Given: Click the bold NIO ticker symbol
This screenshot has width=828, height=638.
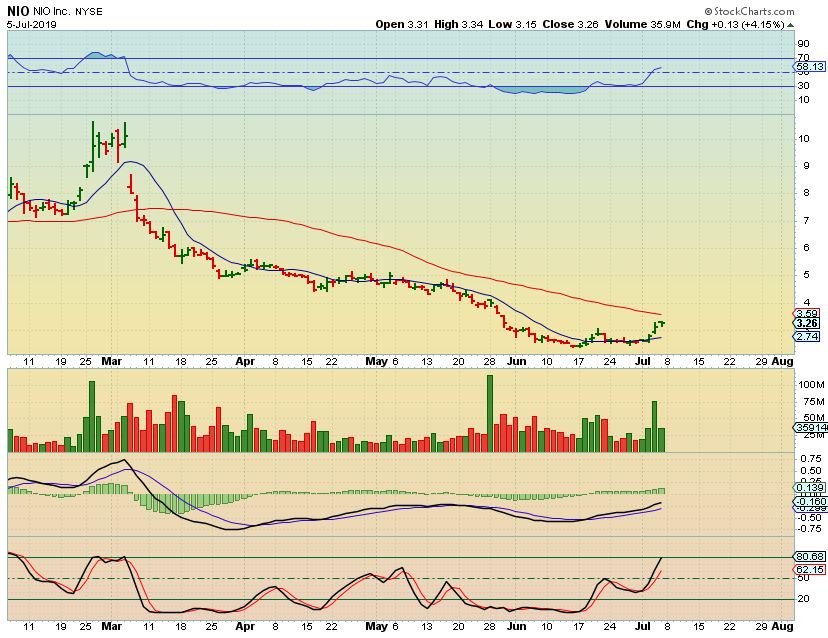Looking at the screenshot, I should point(18,11).
